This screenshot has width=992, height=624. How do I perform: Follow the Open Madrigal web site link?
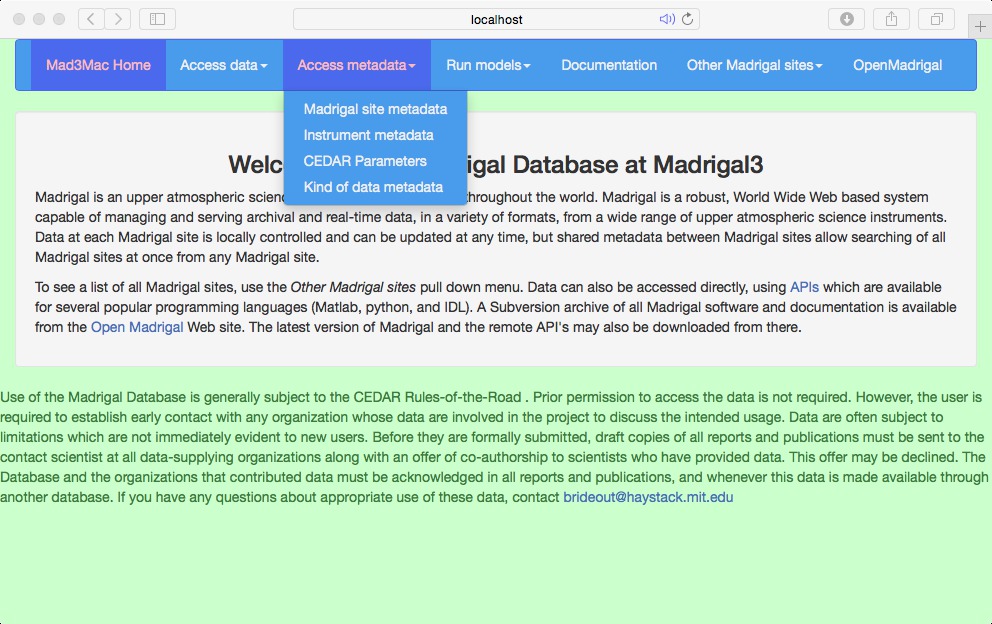[x=137, y=327]
